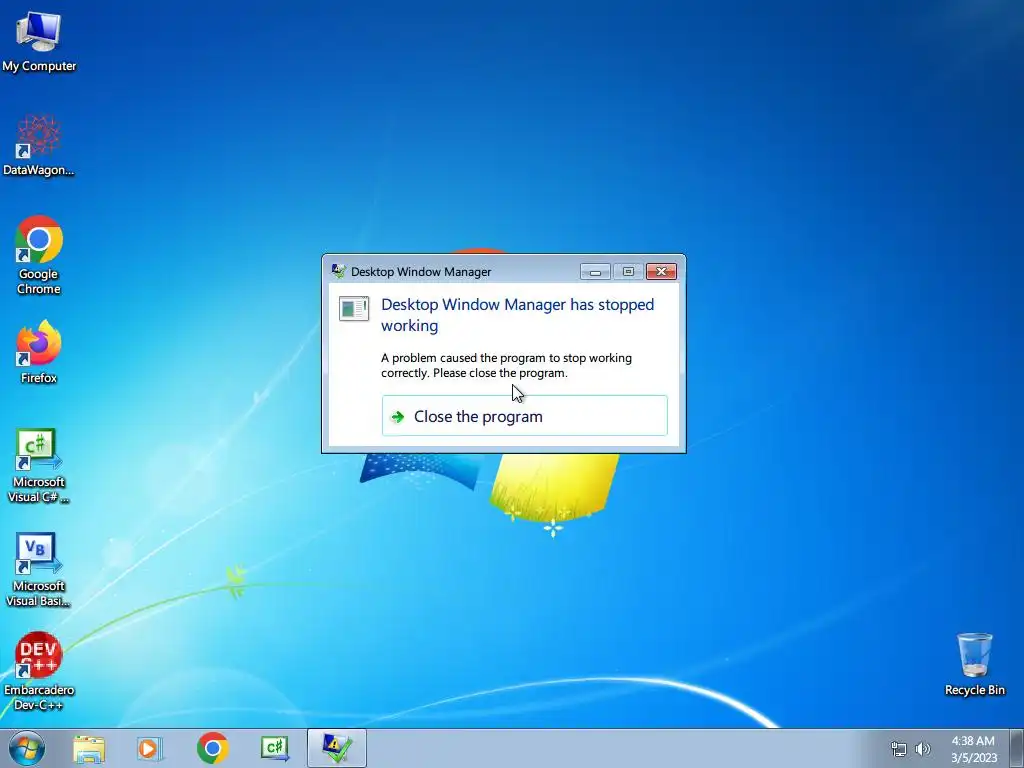Select the Recycle Bin icon

pyautogui.click(x=974, y=664)
